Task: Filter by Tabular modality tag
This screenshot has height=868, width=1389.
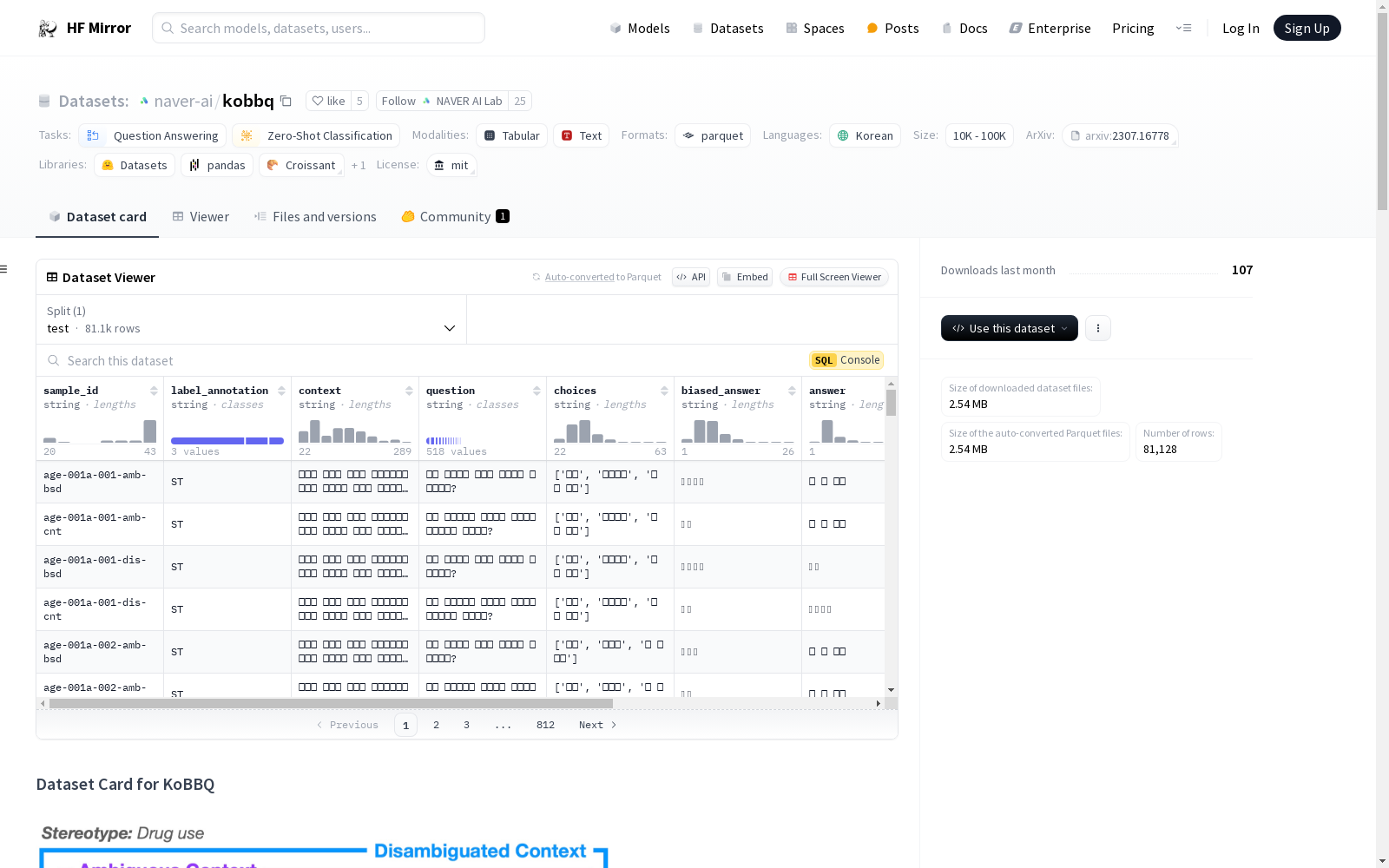Action: click(511, 135)
